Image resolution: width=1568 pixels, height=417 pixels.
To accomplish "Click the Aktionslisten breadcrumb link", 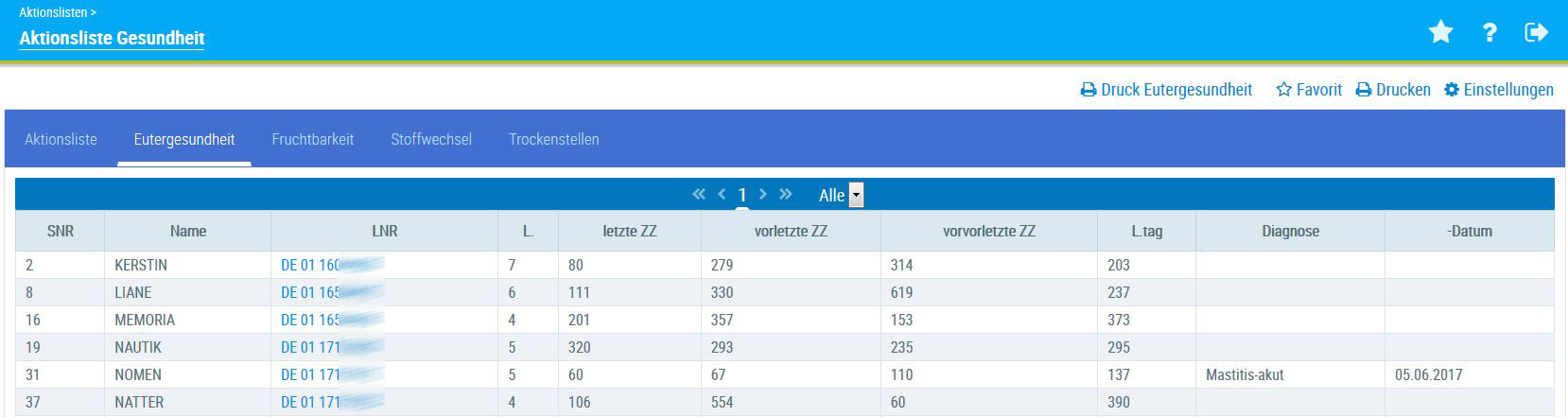I will (x=53, y=12).
